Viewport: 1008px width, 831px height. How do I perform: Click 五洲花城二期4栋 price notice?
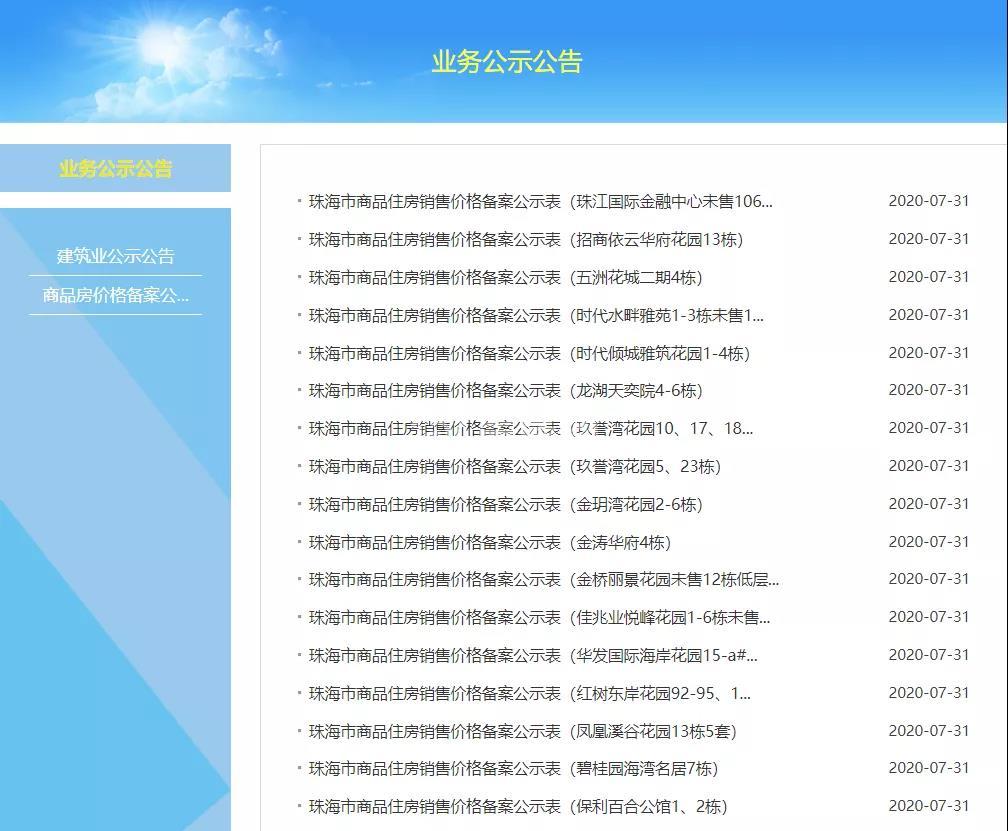[x=505, y=277]
